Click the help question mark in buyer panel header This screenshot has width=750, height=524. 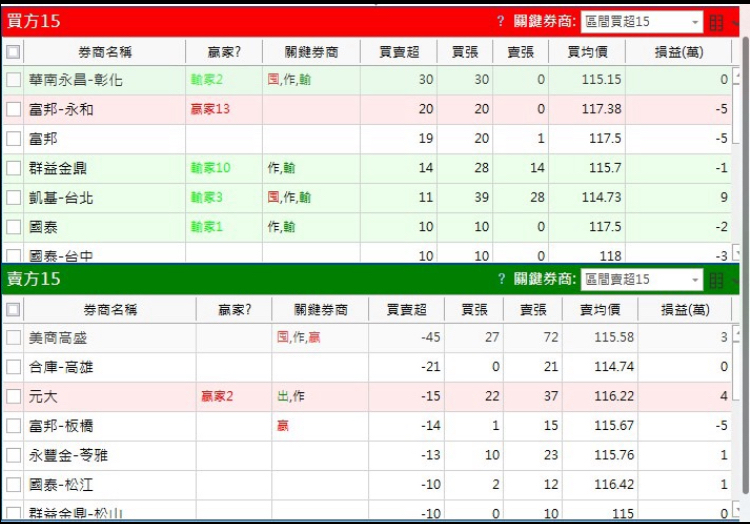pyautogui.click(x=500, y=21)
